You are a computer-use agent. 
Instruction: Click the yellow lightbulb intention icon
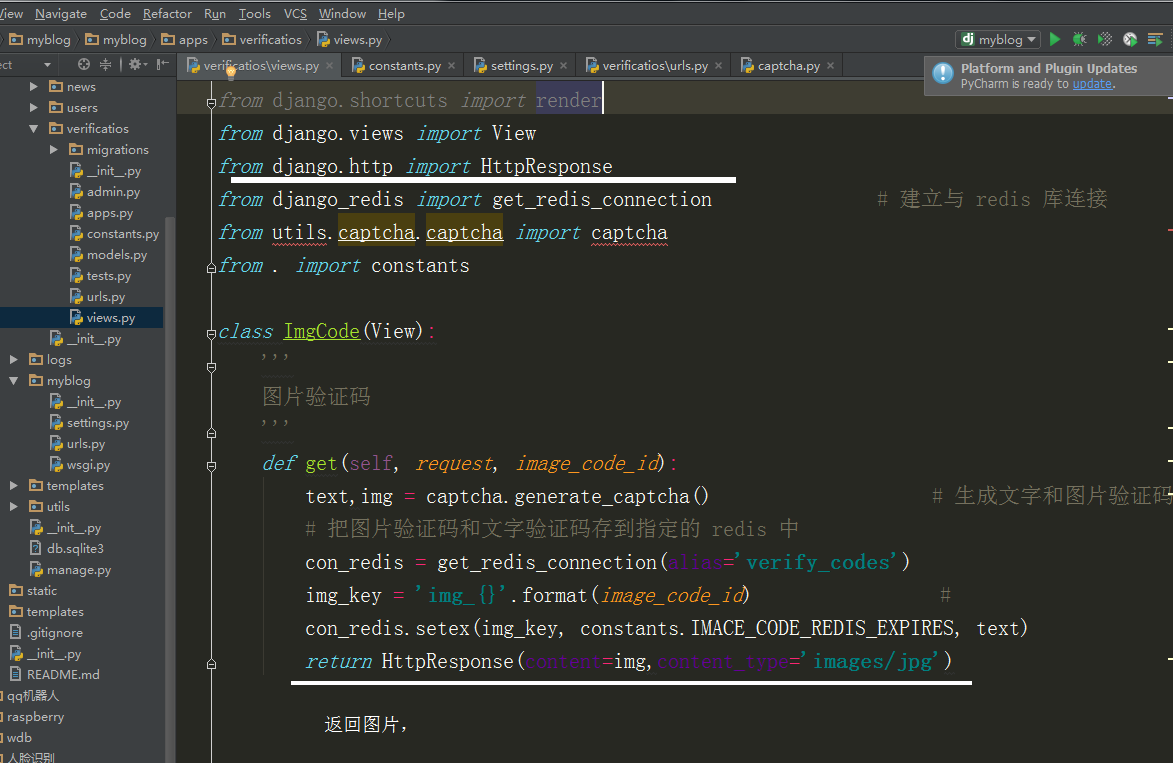tap(230, 72)
